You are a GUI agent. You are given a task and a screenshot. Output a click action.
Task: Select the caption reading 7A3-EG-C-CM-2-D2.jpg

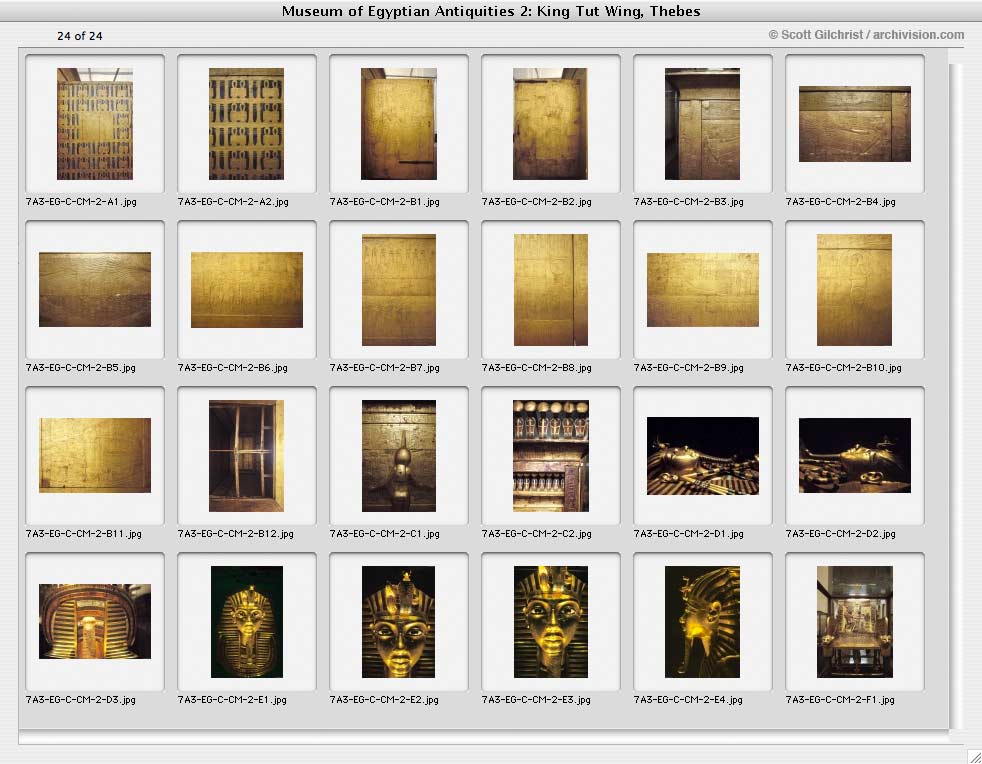(841, 534)
